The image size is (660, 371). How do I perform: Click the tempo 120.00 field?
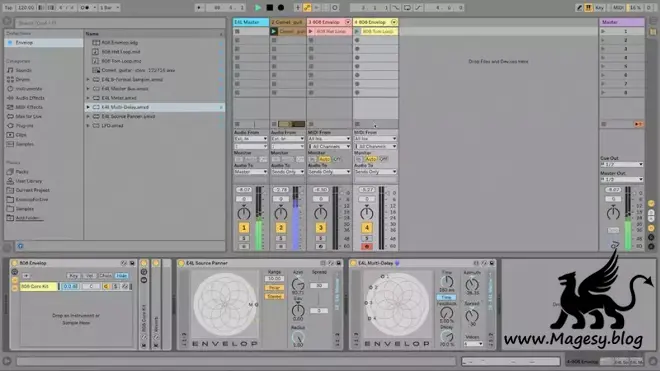pyautogui.click(x=26, y=8)
